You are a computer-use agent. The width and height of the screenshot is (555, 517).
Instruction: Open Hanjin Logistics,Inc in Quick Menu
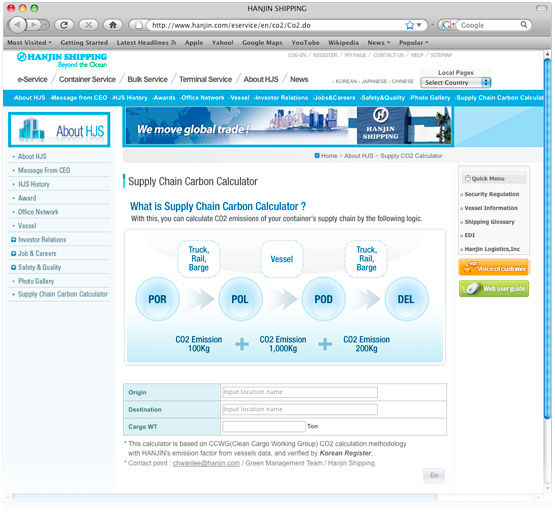click(492, 249)
